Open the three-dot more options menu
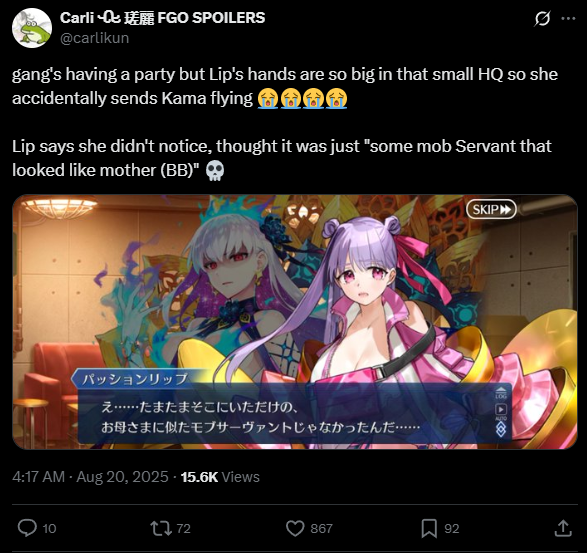 tap(568, 18)
